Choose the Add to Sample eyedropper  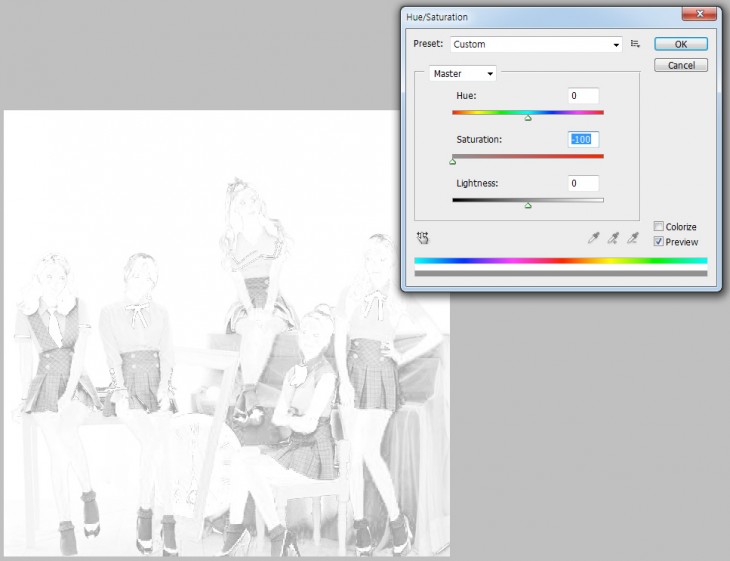612,238
